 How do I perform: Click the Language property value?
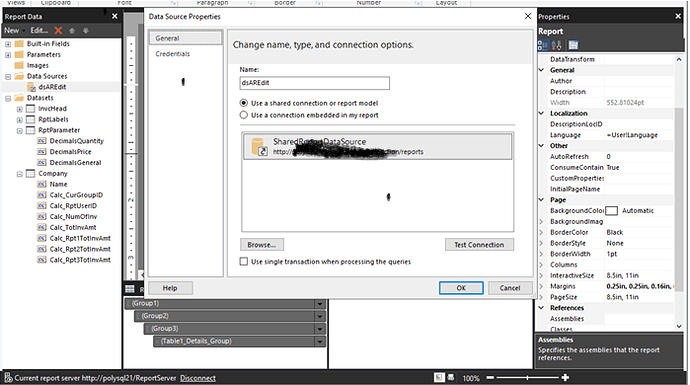click(632, 135)
